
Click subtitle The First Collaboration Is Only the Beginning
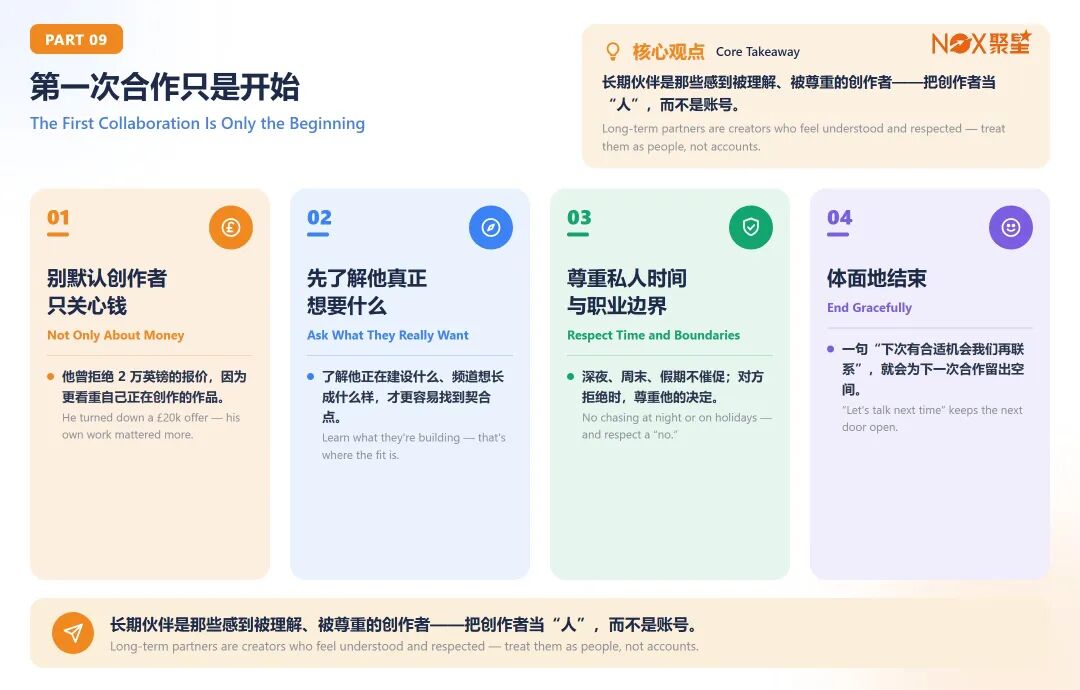pyautogui.click(x=198, y=123)
